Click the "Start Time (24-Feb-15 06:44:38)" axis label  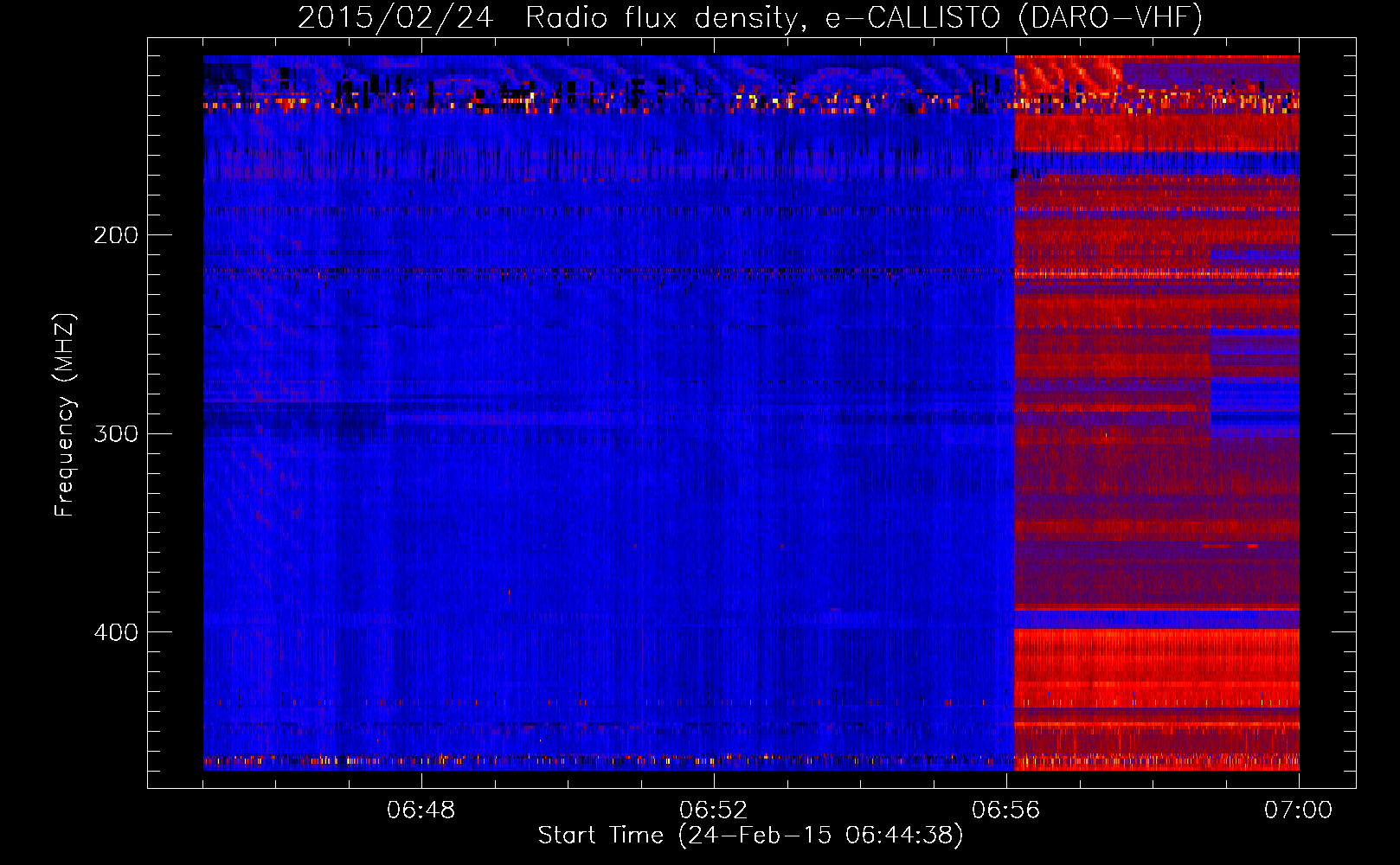[750, 836]
